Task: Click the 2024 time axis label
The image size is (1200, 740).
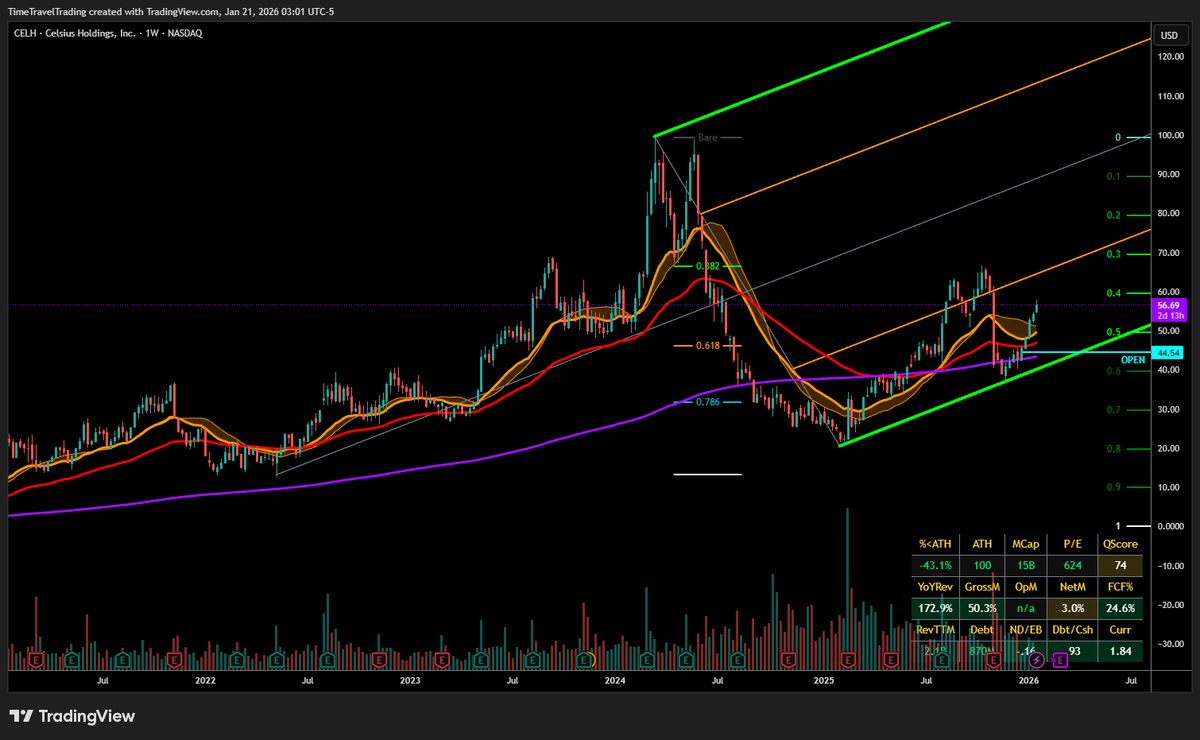Action: [x=615, y=680]
